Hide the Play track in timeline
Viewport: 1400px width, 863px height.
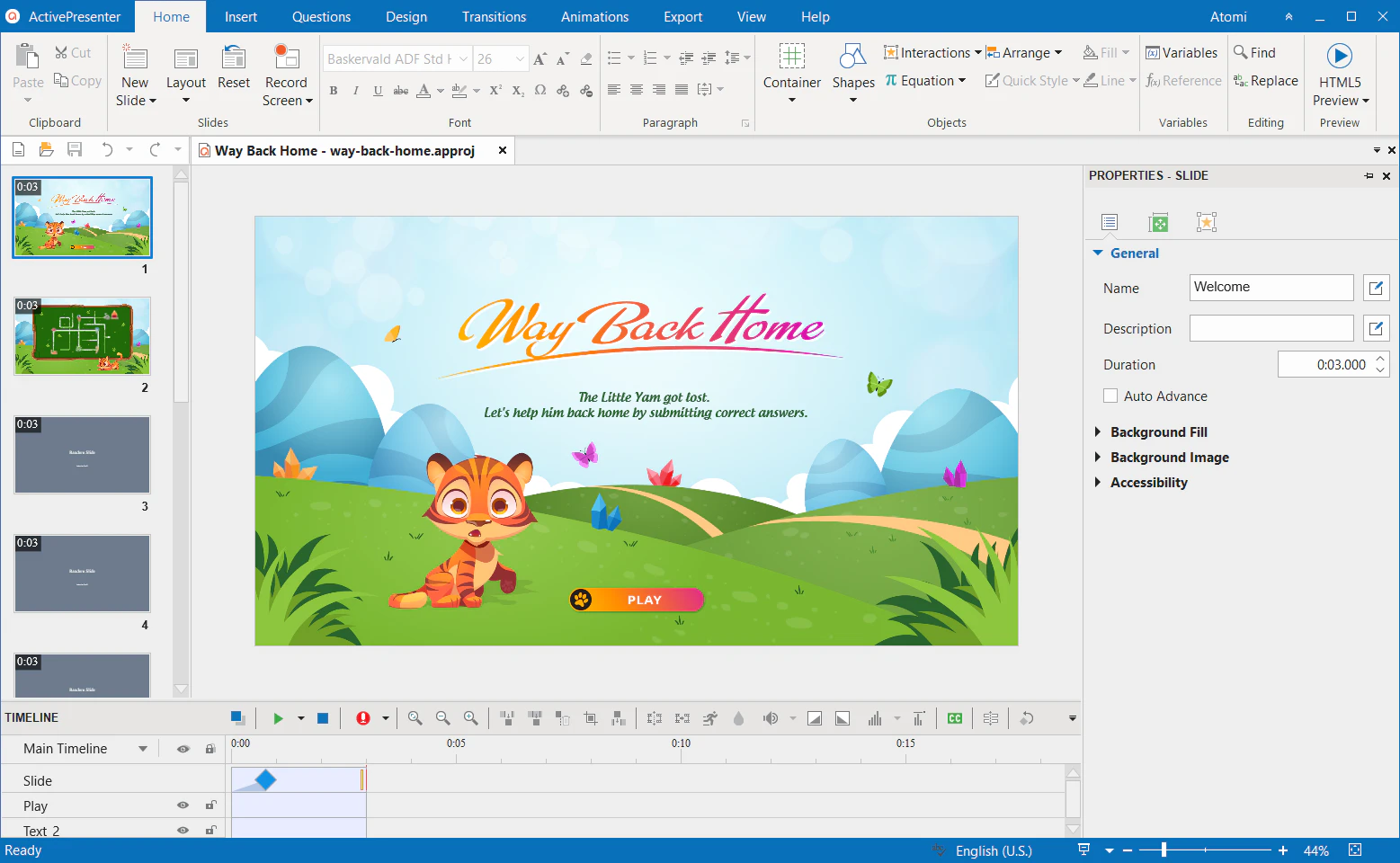[x=183, y=805]
